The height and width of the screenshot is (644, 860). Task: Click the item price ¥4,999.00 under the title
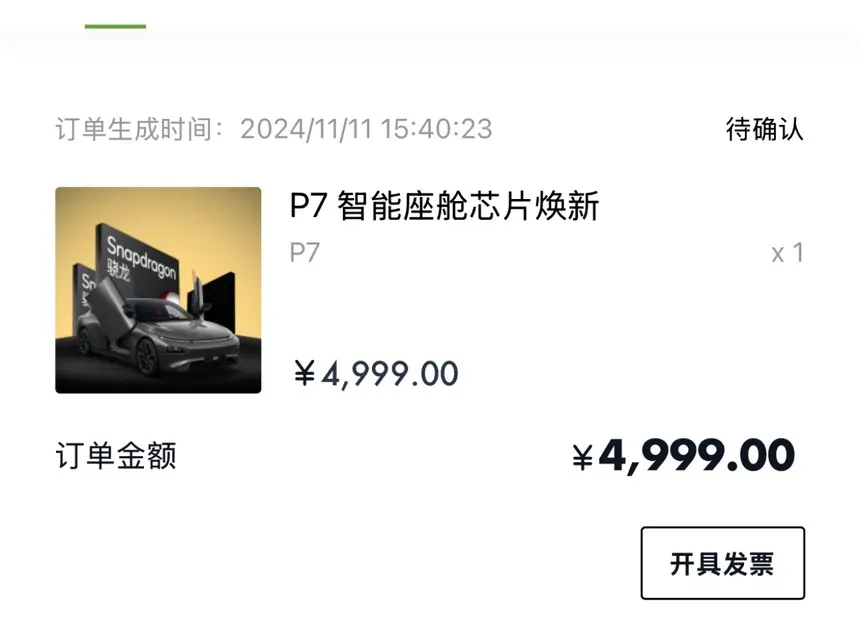tap(376, 374)
